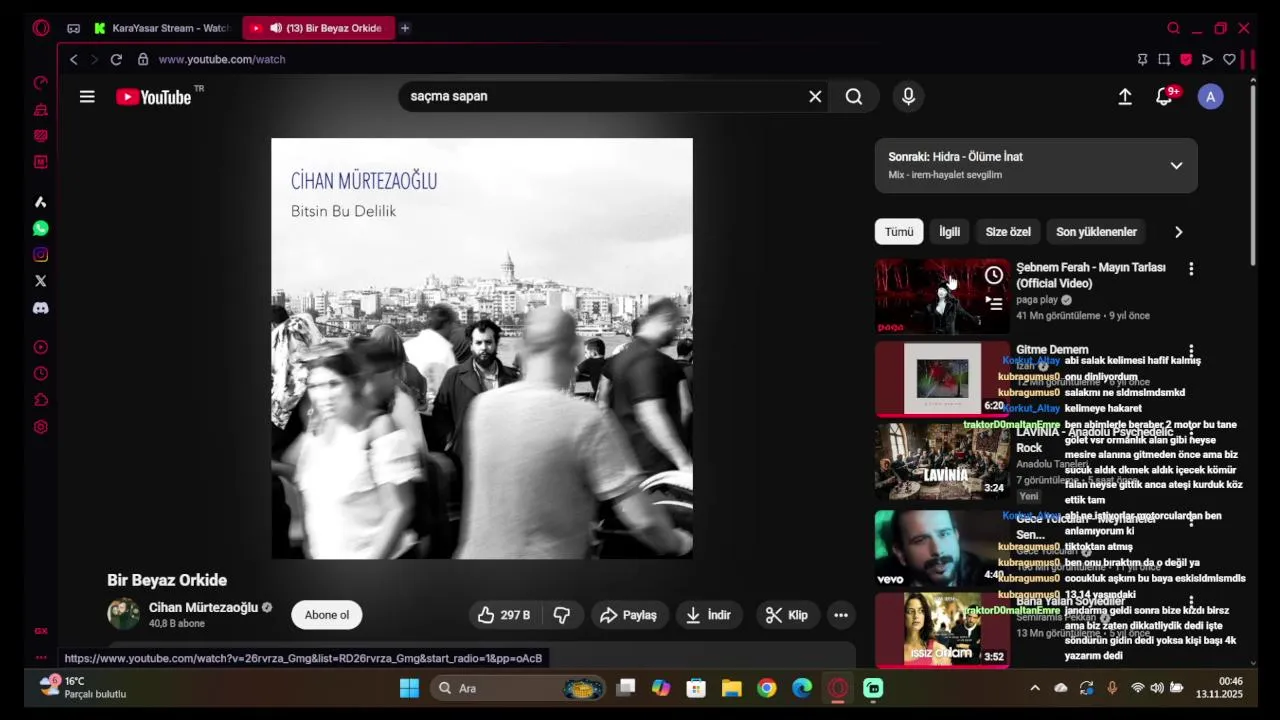
Task: Open Discord in the Opera sidebar
Action: [41, 308]
